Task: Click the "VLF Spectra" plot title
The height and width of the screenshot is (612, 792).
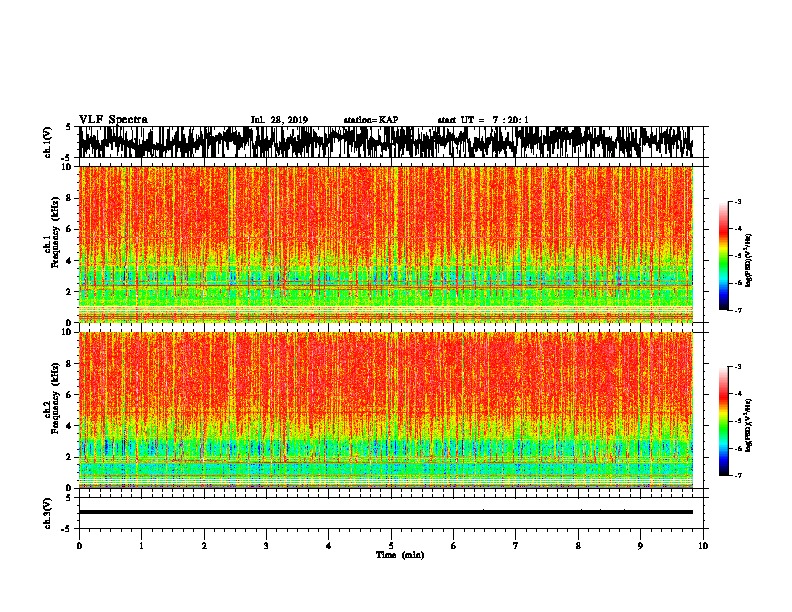Action: point(113,119)
